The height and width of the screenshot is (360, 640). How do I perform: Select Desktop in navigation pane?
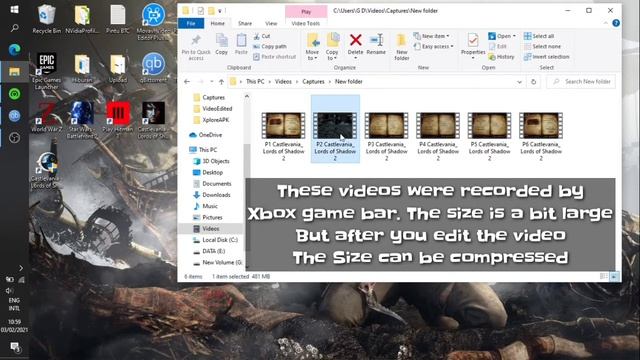213,172
